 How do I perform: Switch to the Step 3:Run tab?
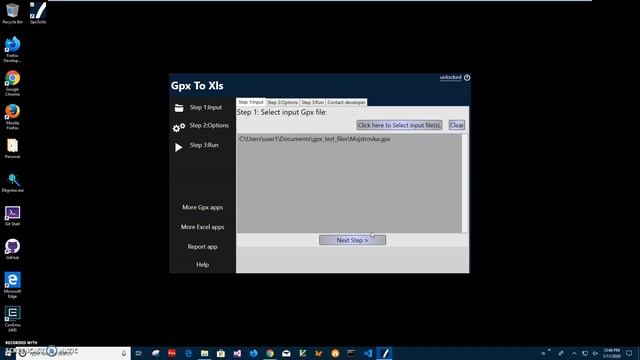313,102
